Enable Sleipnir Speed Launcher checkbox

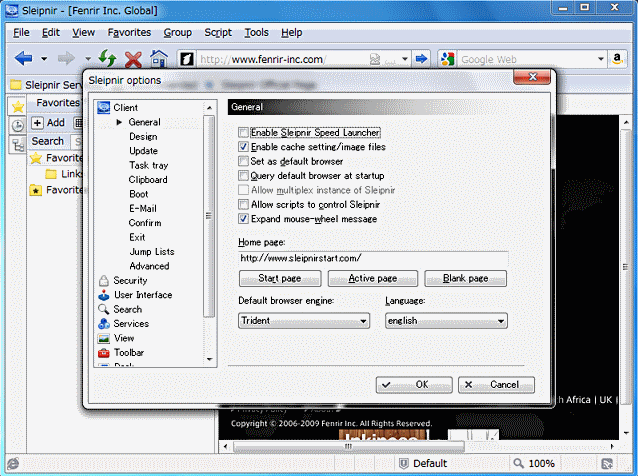pos(243,133)
